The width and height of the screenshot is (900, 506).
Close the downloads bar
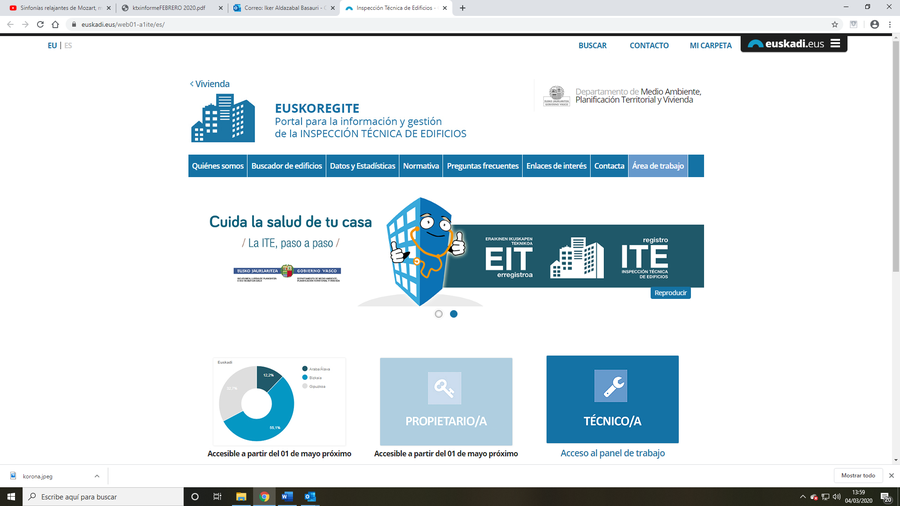tap(891, 476)
